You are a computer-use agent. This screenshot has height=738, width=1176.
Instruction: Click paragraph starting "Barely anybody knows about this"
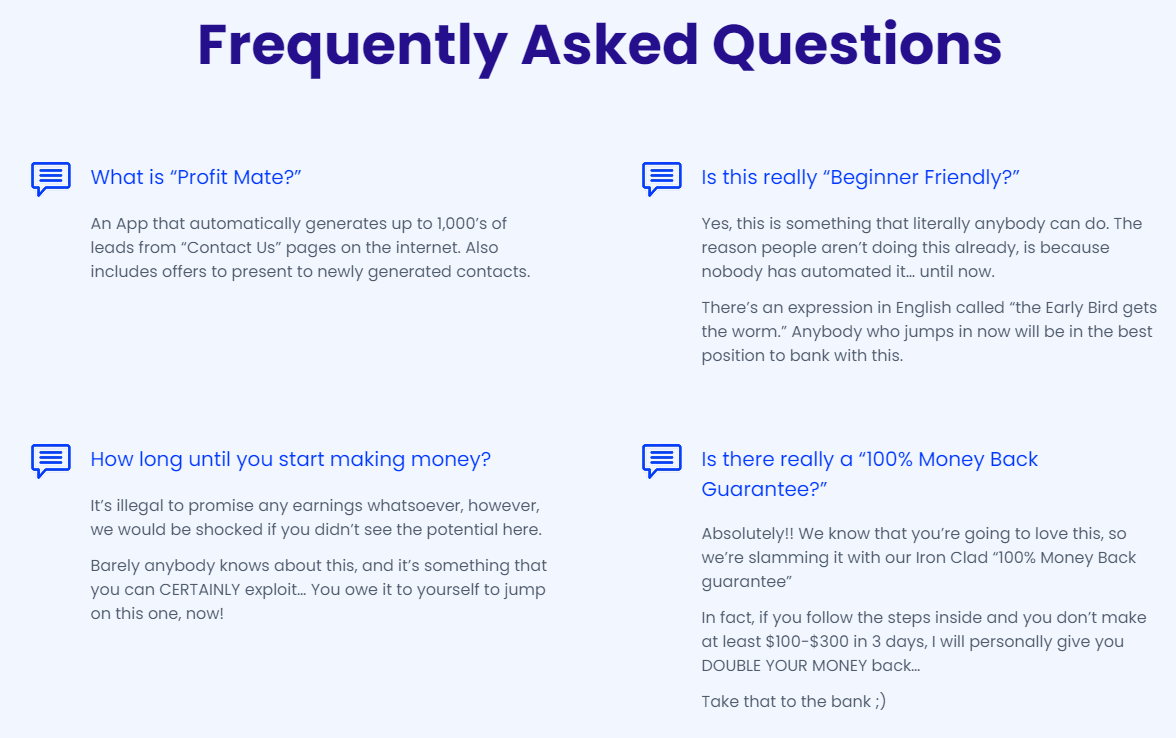coord(319,590)
